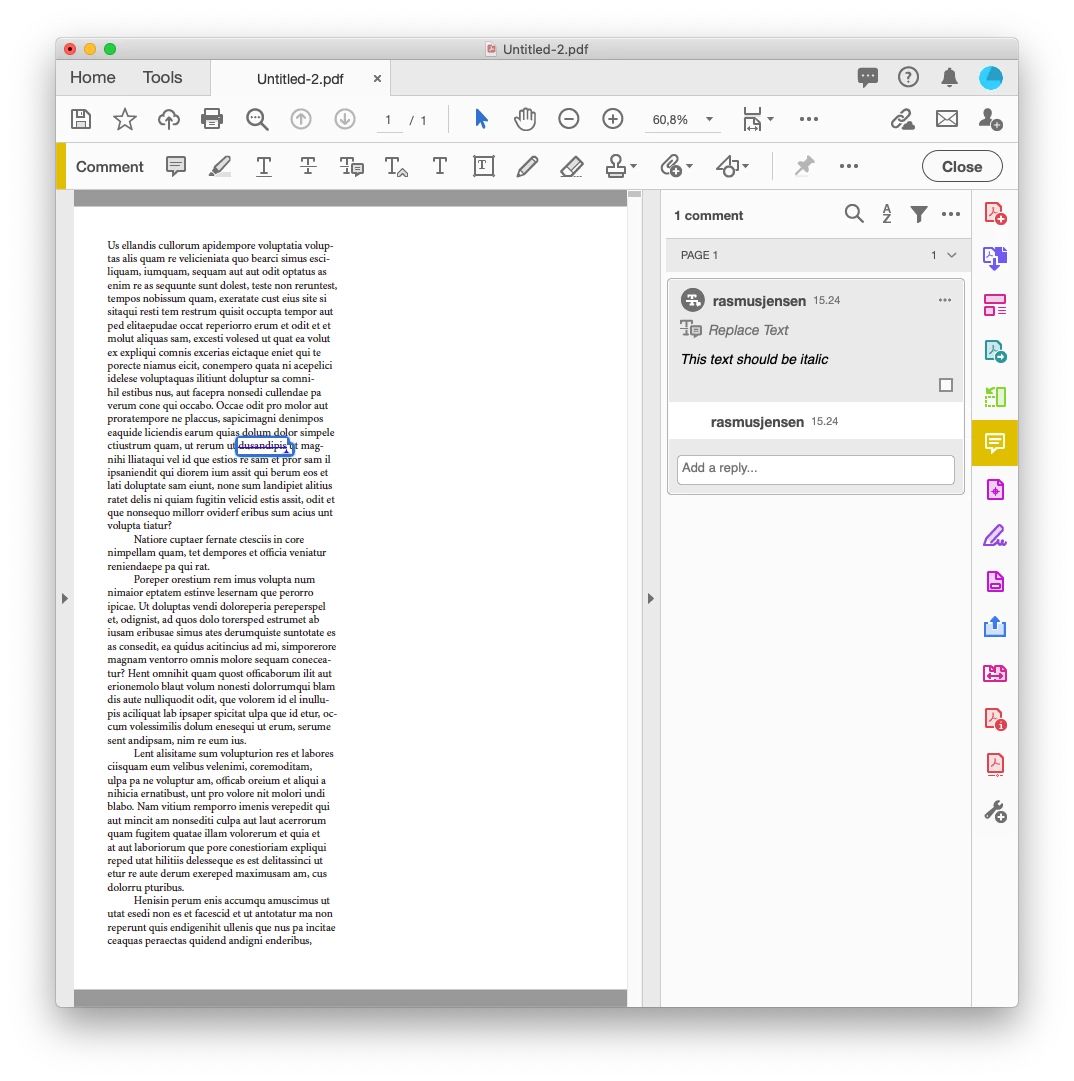Open the Comment tool in the sidebar

point(995,443)
